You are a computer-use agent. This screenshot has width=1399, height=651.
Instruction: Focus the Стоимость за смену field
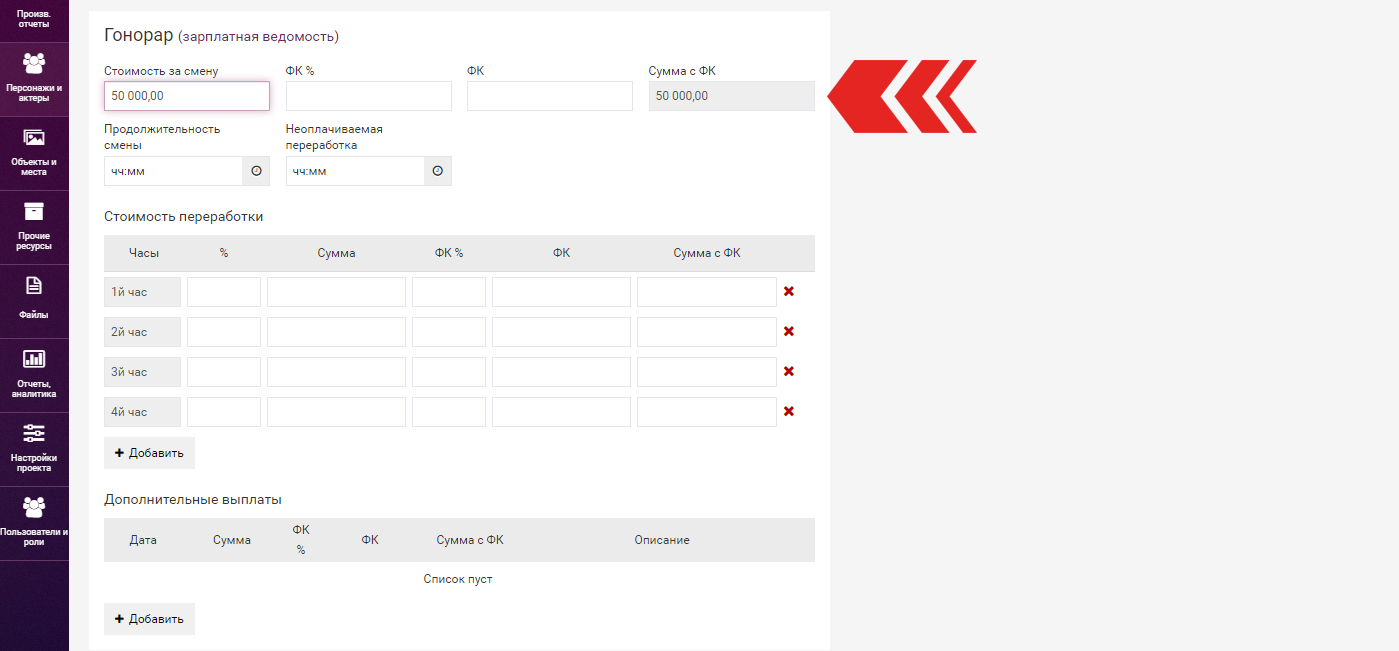coord(187,96)
